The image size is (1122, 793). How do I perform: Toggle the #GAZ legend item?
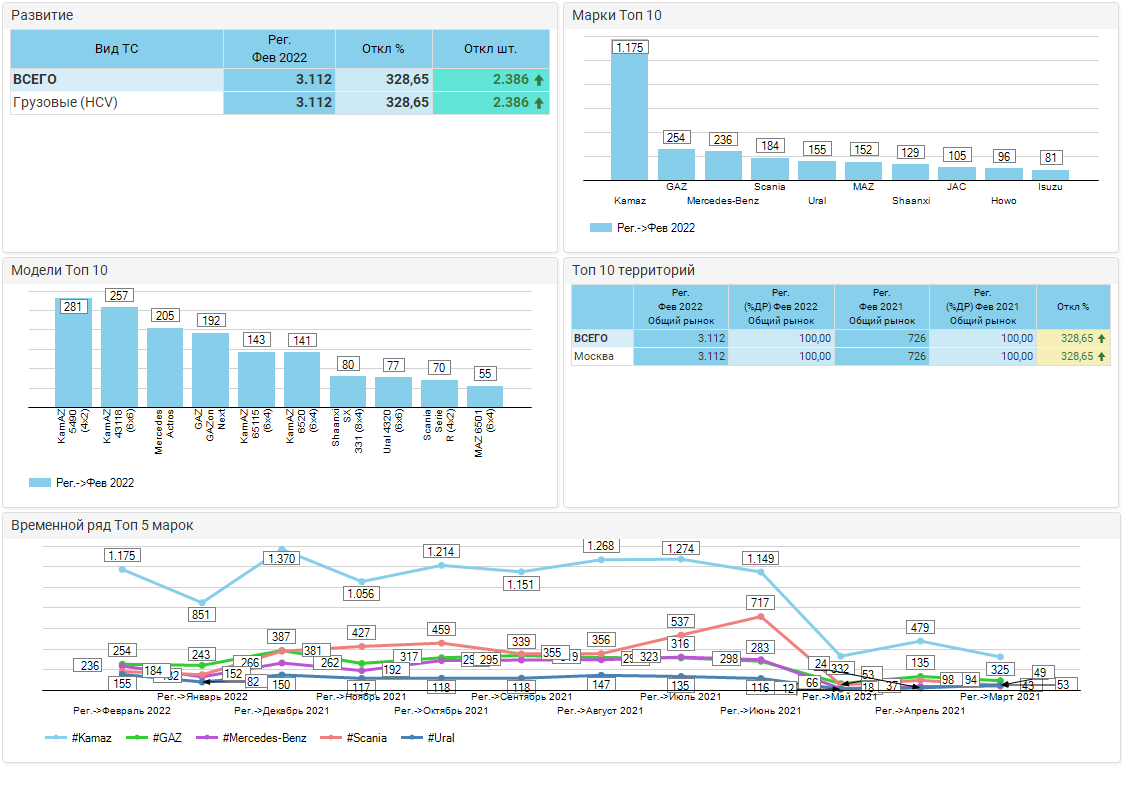(x=152, y=738)
